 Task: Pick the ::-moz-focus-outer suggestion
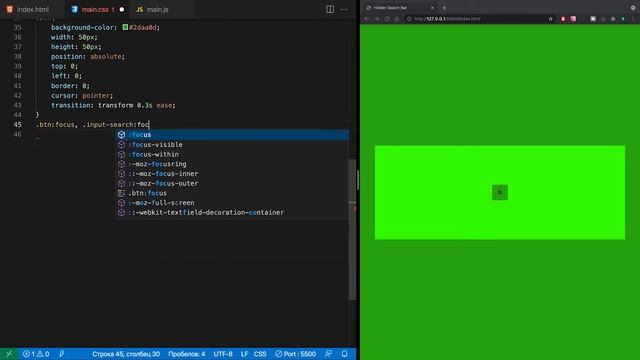pyautogui.click(x=232, y=184)
